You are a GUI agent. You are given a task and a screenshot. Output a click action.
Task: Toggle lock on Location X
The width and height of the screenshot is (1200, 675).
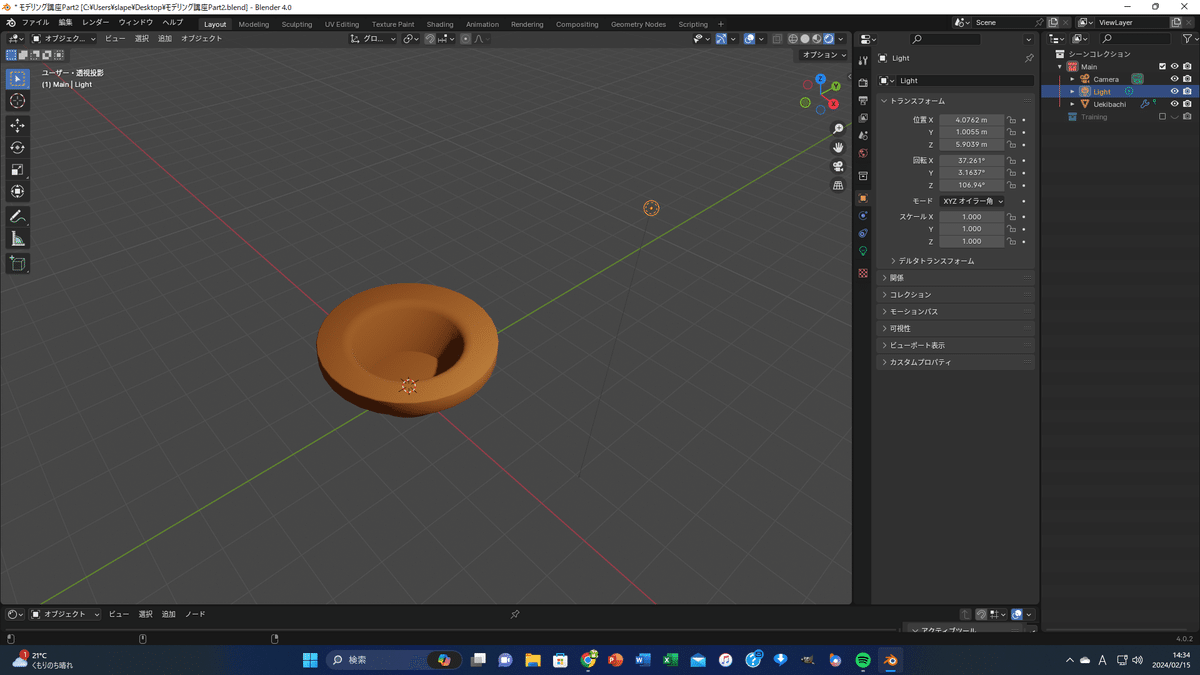(x=1012, y=120)
